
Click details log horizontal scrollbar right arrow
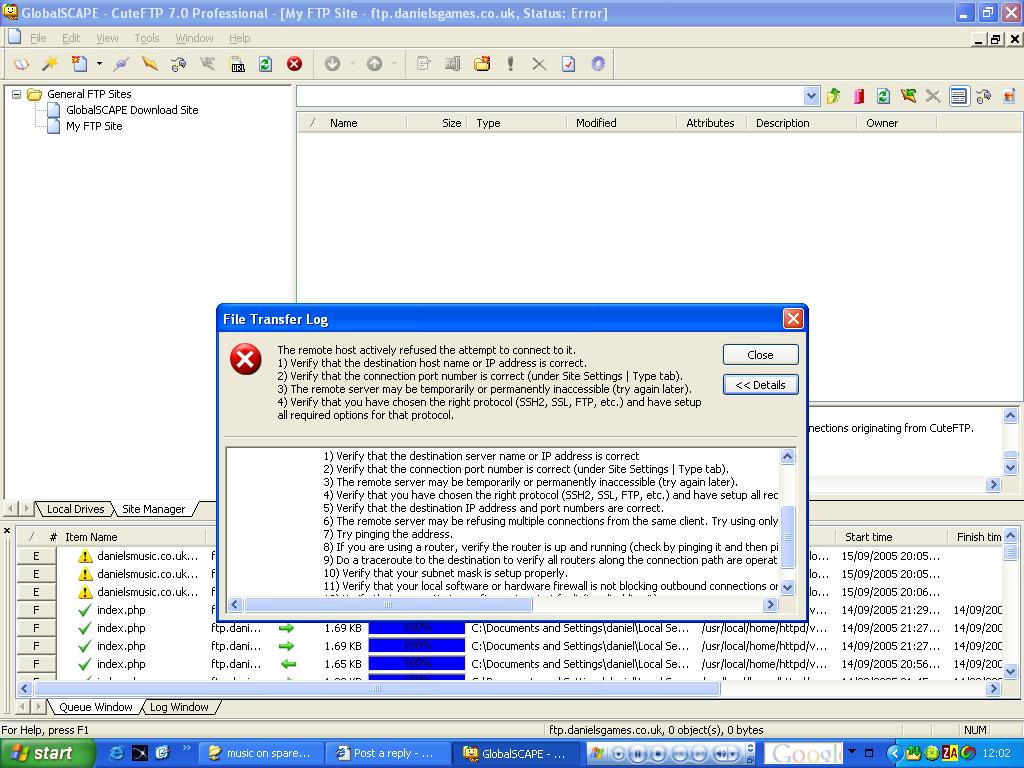coord(771,604)
